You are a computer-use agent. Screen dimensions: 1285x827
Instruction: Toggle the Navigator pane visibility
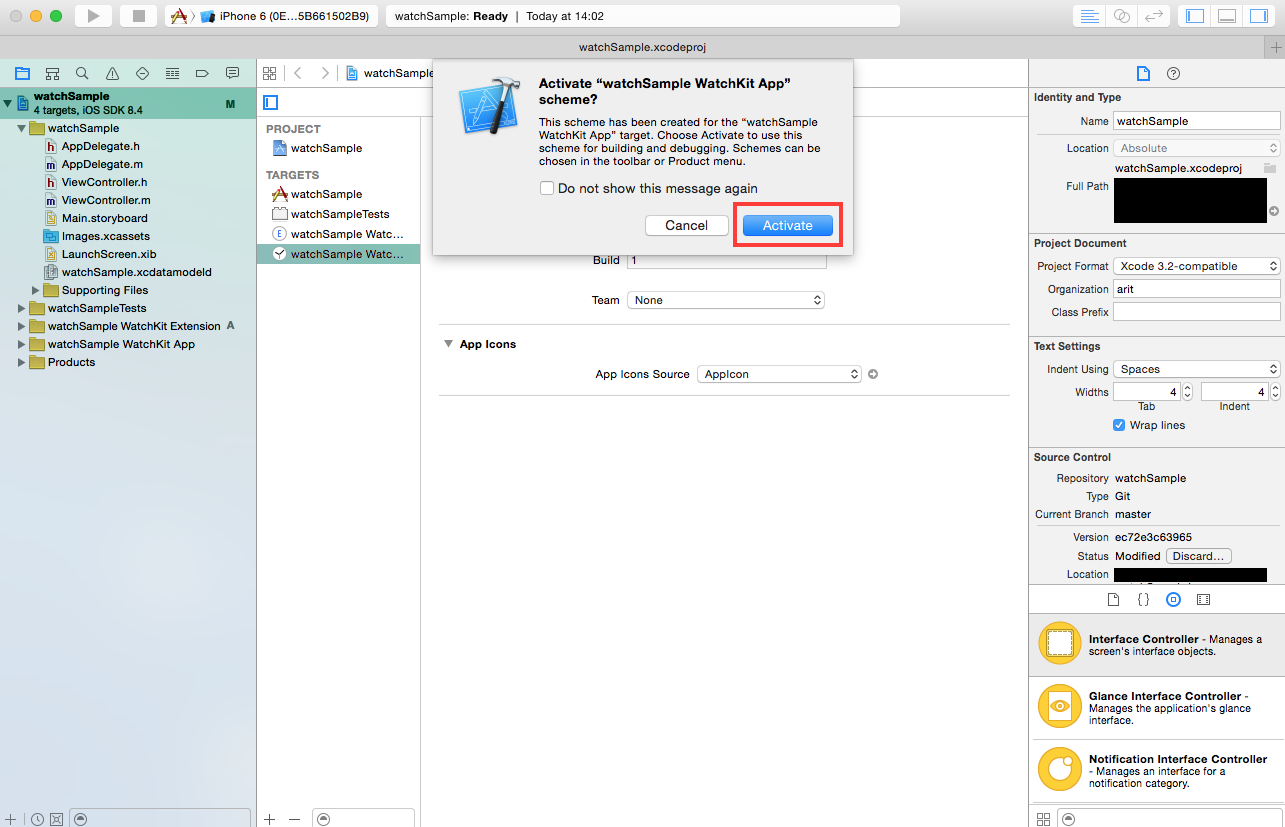click(x=1195, y=16)
